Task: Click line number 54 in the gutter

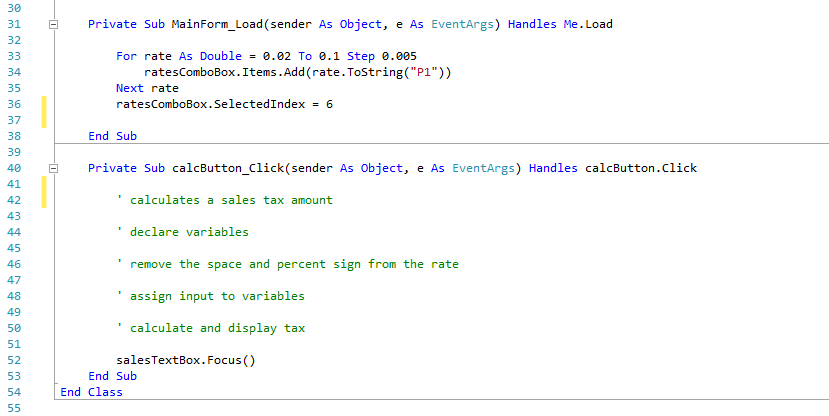Action: click(x=14, y=392)
